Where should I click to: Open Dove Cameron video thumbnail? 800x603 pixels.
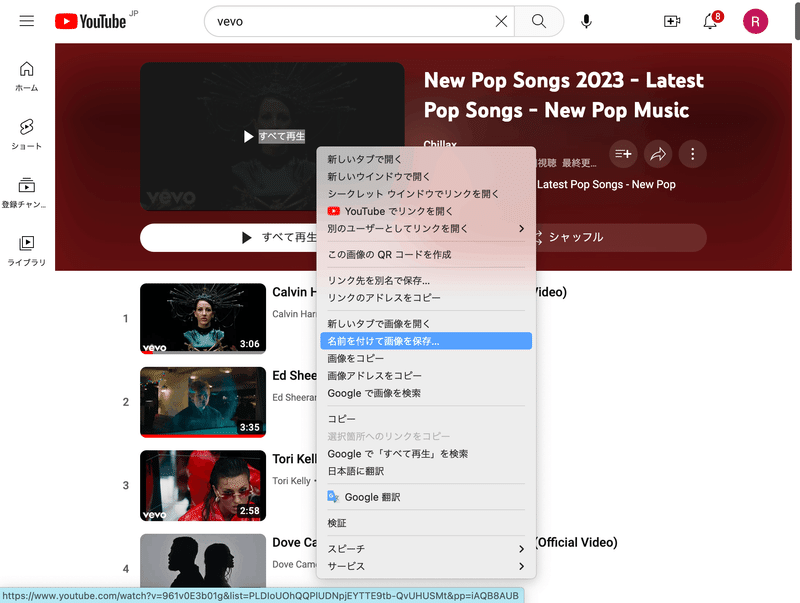tap(203, 560)
